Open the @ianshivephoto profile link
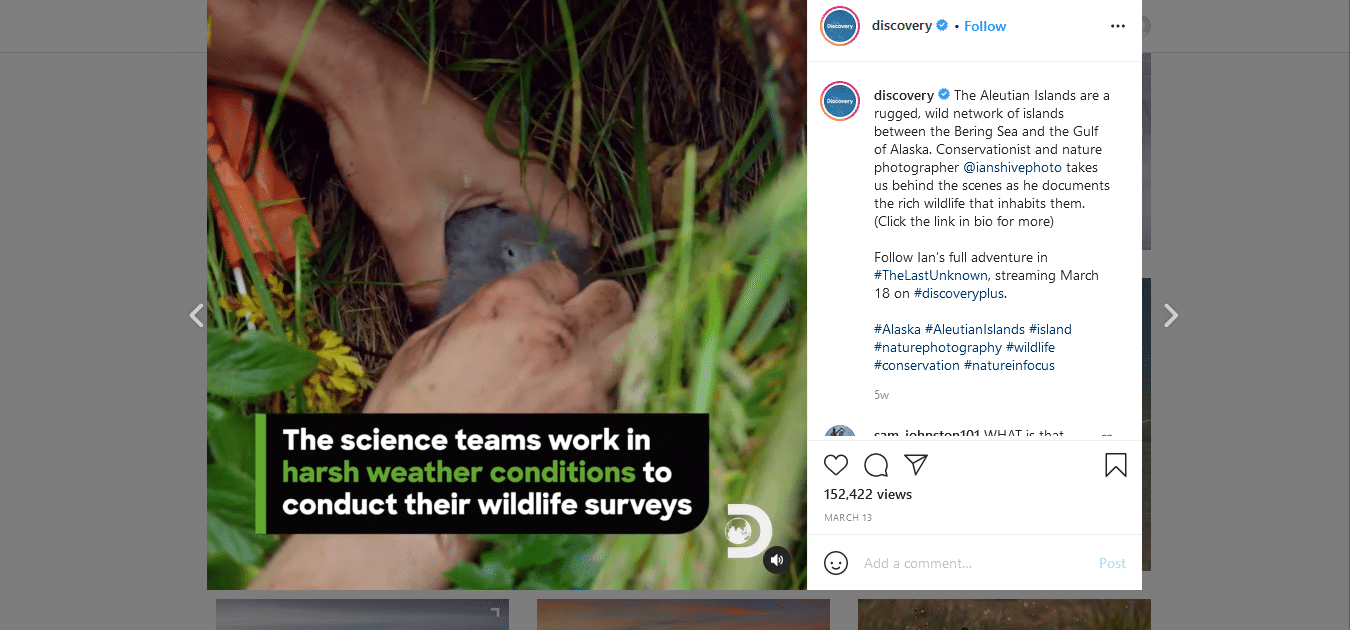 click(1011, 167)
